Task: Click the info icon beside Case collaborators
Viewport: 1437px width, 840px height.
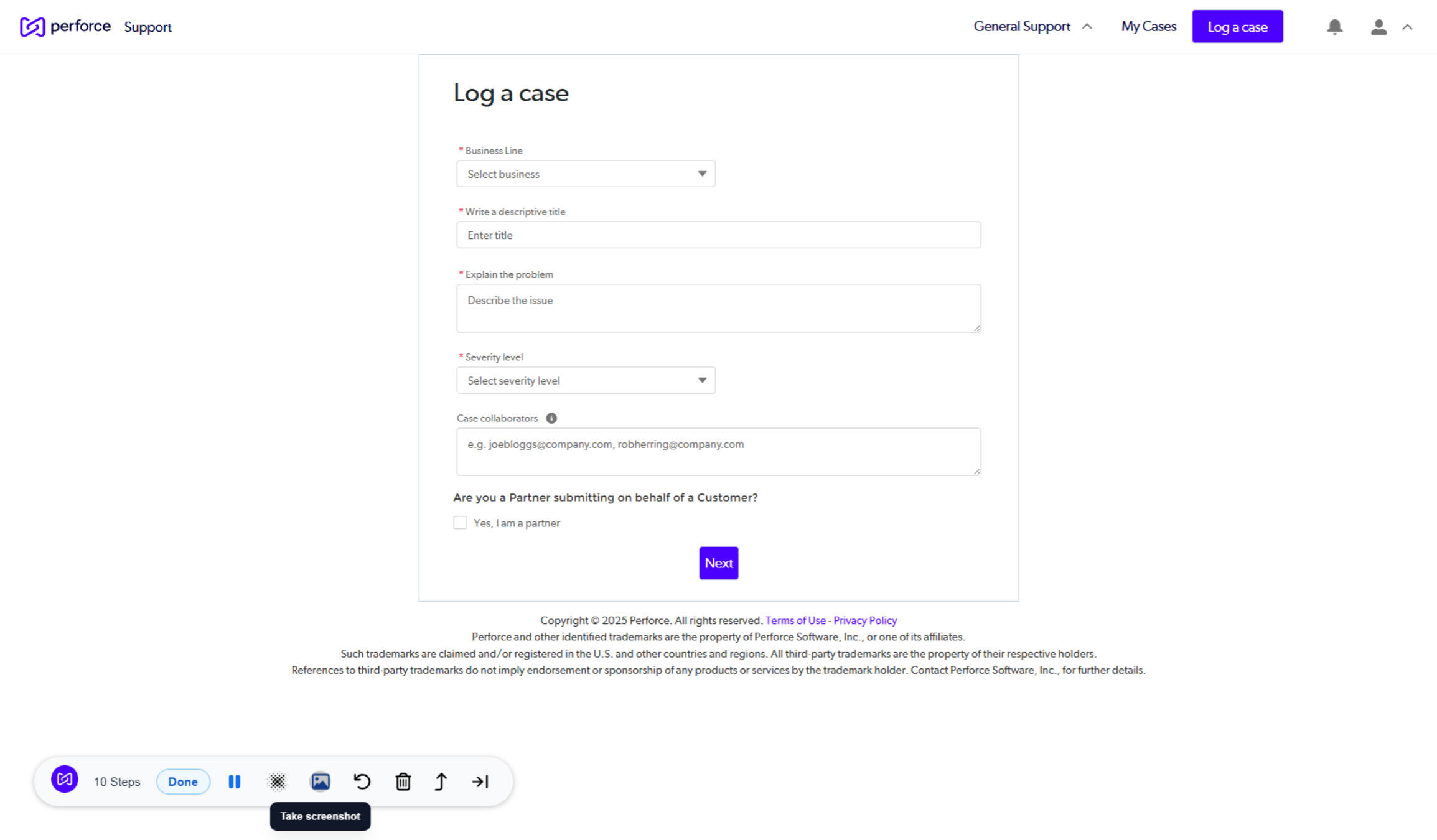Action: (551, 418)
